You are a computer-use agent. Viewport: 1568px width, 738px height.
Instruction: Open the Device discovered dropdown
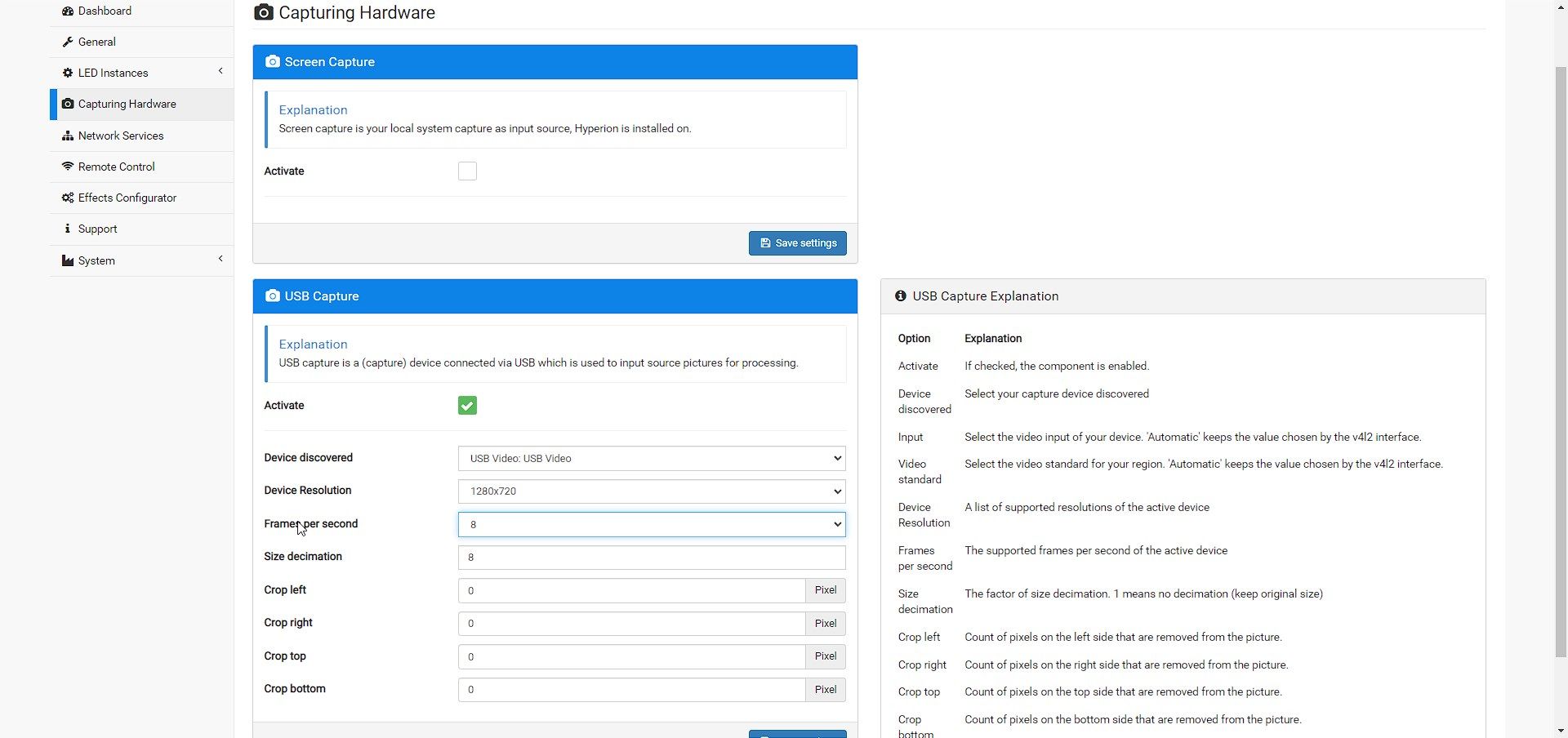click(x=651, y=459)
